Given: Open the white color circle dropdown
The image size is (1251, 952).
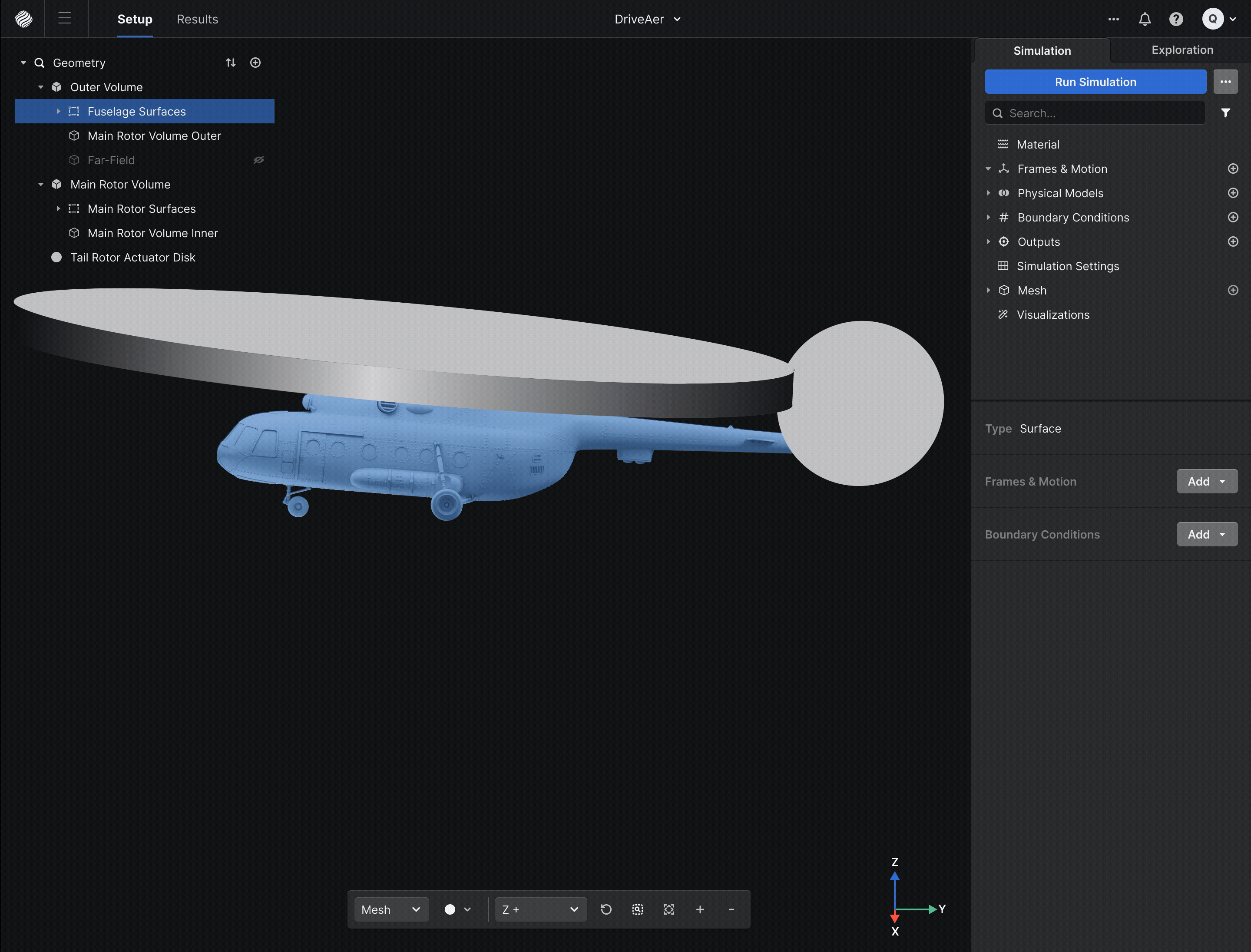Looking at the screenshot, I should (457, 909).
